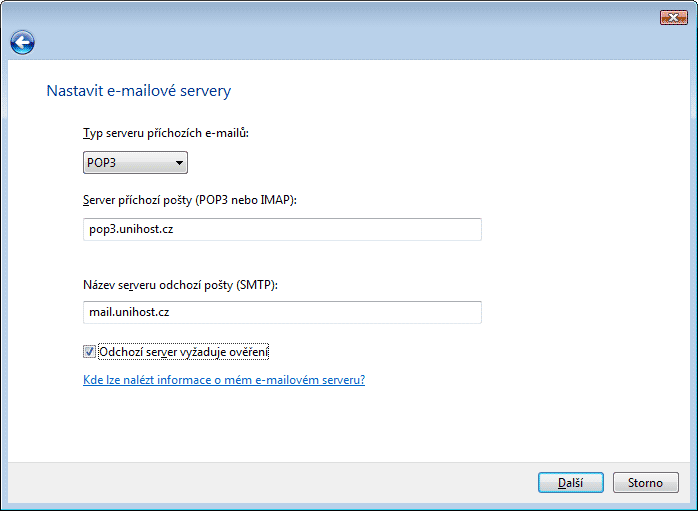Screen dimensions: 698x511
Task: Focus the SMTP outgoing server field
Action: (x=282, y=312)
